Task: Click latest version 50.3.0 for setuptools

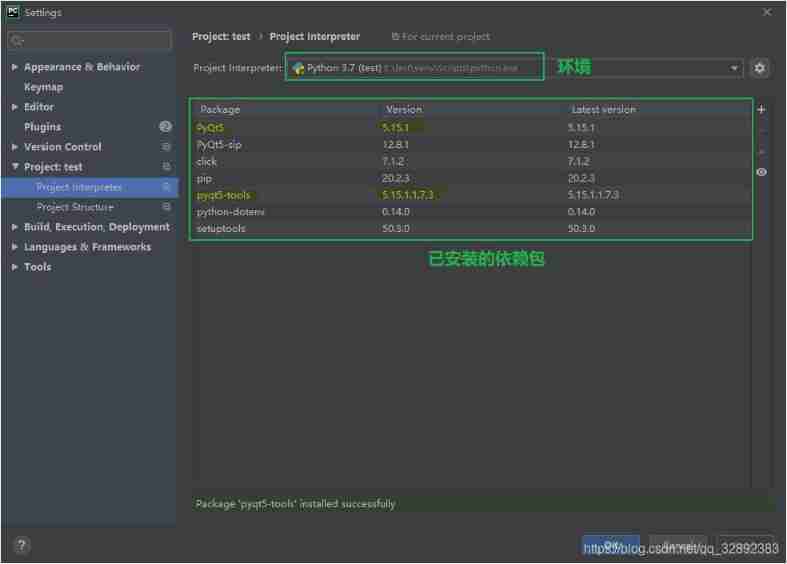Action: (581, 228)
